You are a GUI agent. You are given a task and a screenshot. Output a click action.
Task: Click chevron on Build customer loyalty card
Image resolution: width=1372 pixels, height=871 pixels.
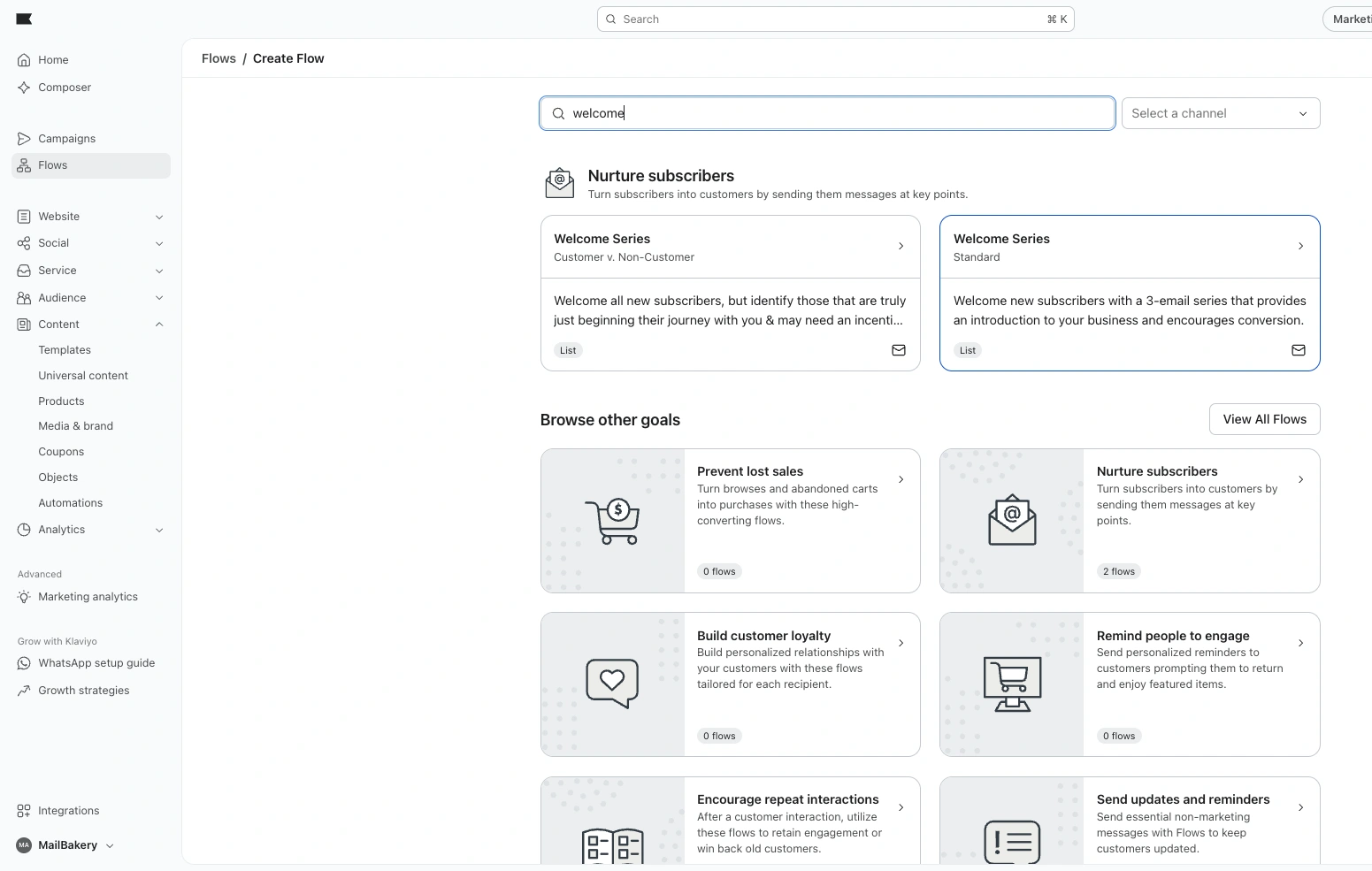point(901,643)
